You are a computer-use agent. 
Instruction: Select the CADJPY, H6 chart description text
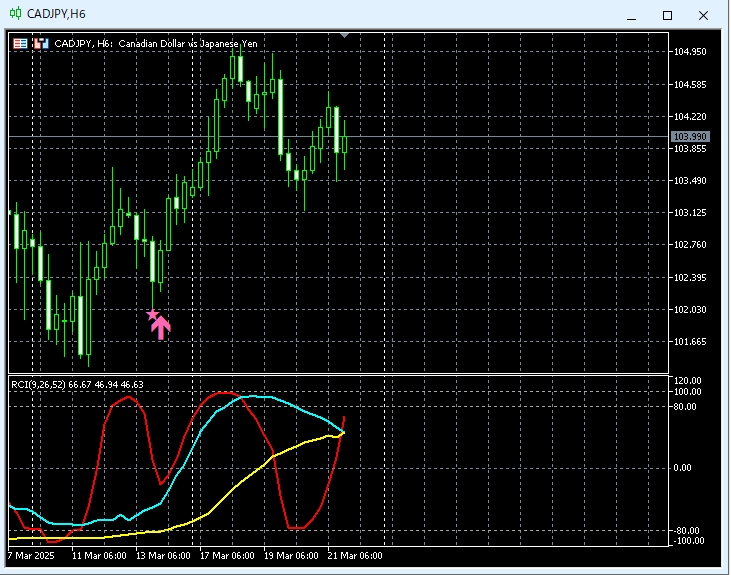pos(156,43)
